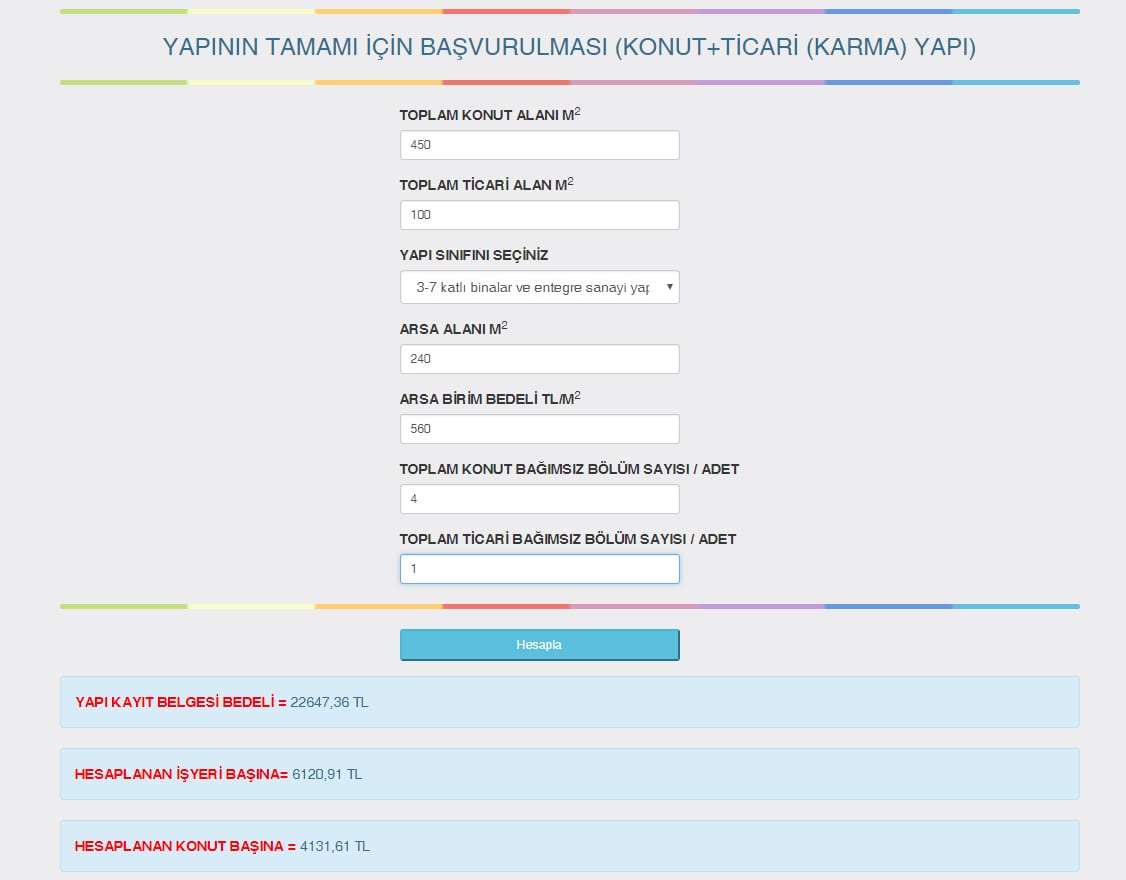Click the rainbow divider above the Hesapla button
The image size is (1126, 880).
coord(569,606)
